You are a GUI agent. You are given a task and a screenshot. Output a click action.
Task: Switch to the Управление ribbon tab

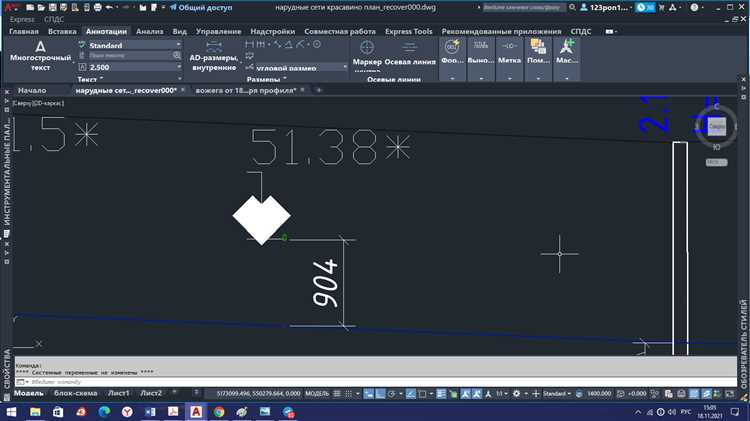click(x=218, y=31)
